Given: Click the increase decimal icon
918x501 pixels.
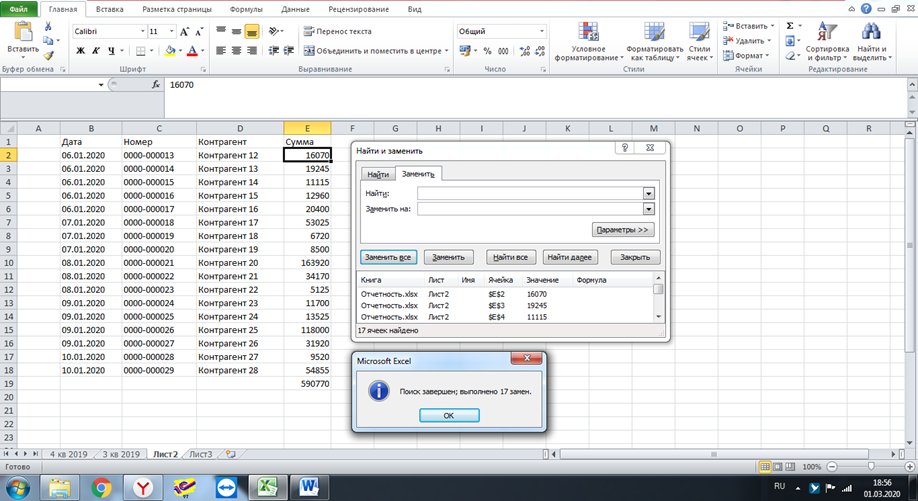Looking at the screenshot, I should click(525, 51).
